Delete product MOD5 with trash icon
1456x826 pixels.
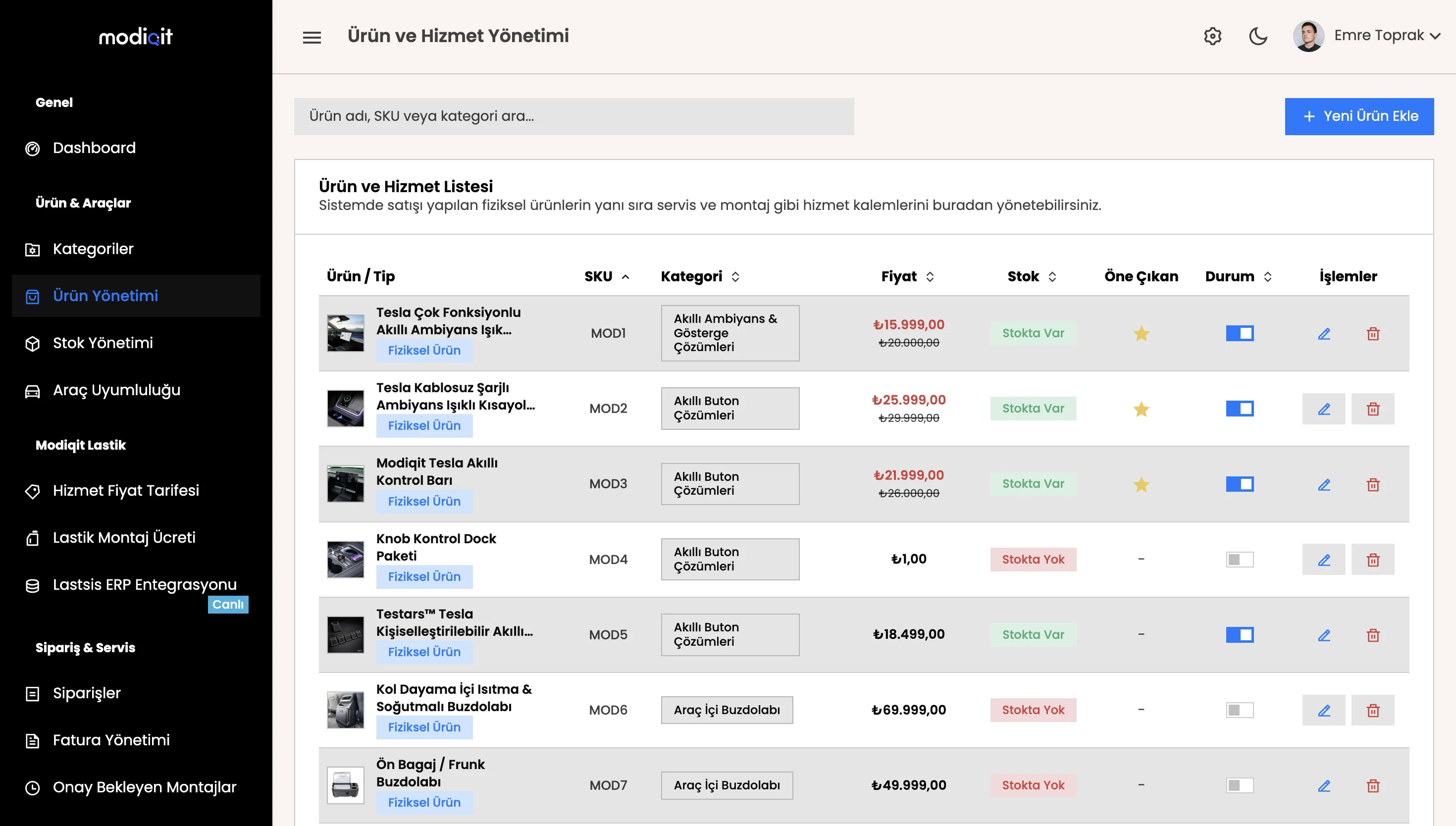pos(1373,635)
